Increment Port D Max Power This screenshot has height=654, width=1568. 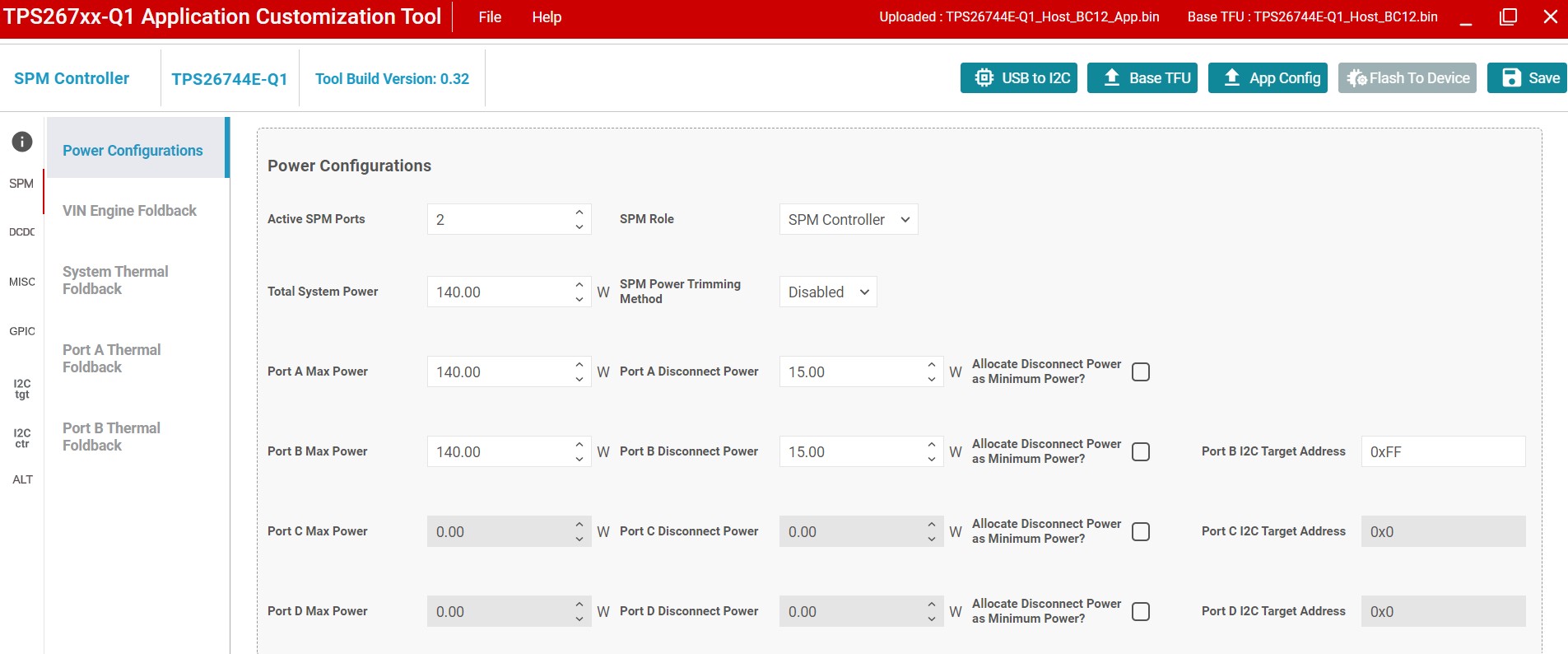pos(579,604)
